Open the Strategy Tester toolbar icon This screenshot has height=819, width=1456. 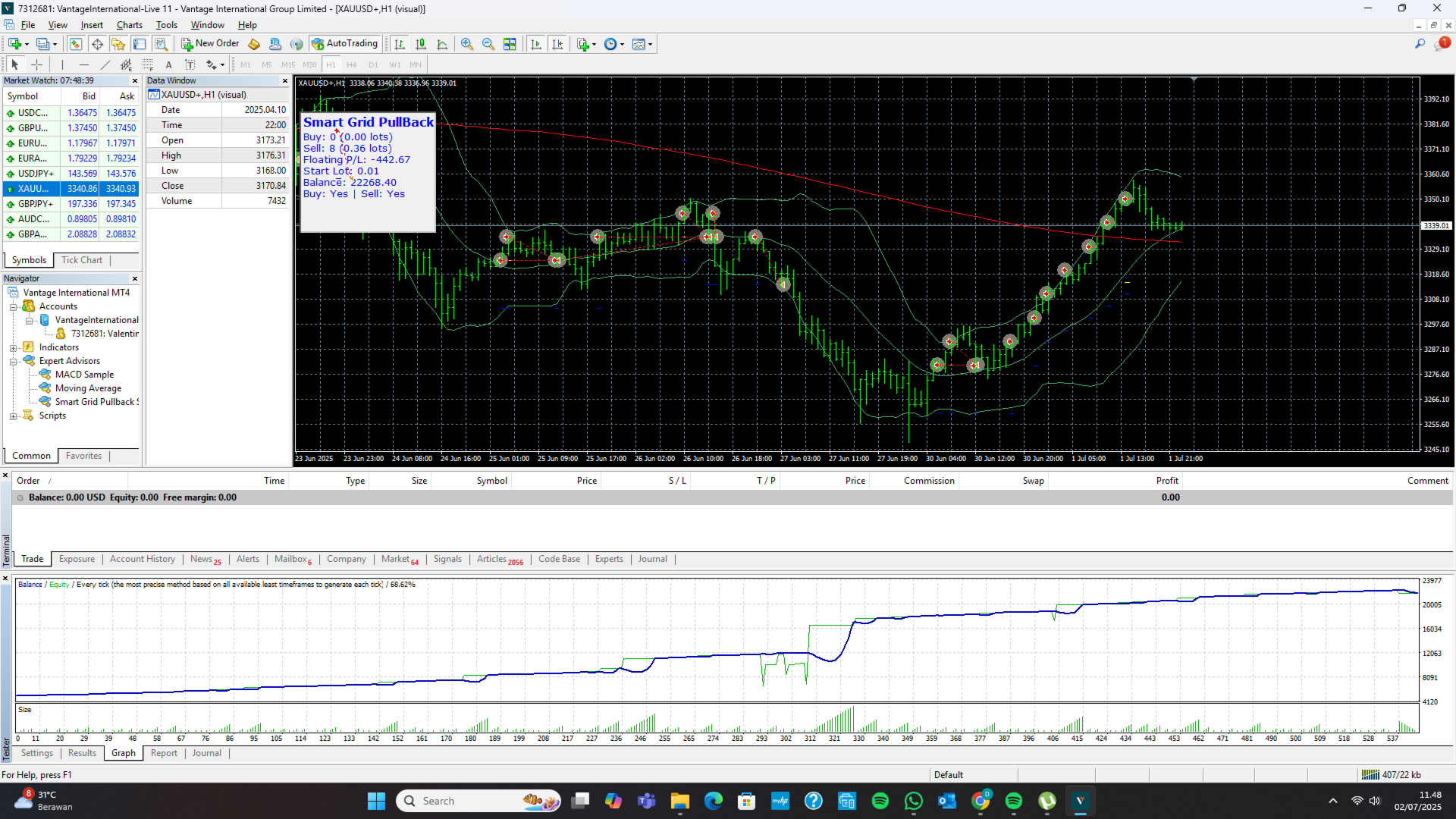[x=161, y=44]
